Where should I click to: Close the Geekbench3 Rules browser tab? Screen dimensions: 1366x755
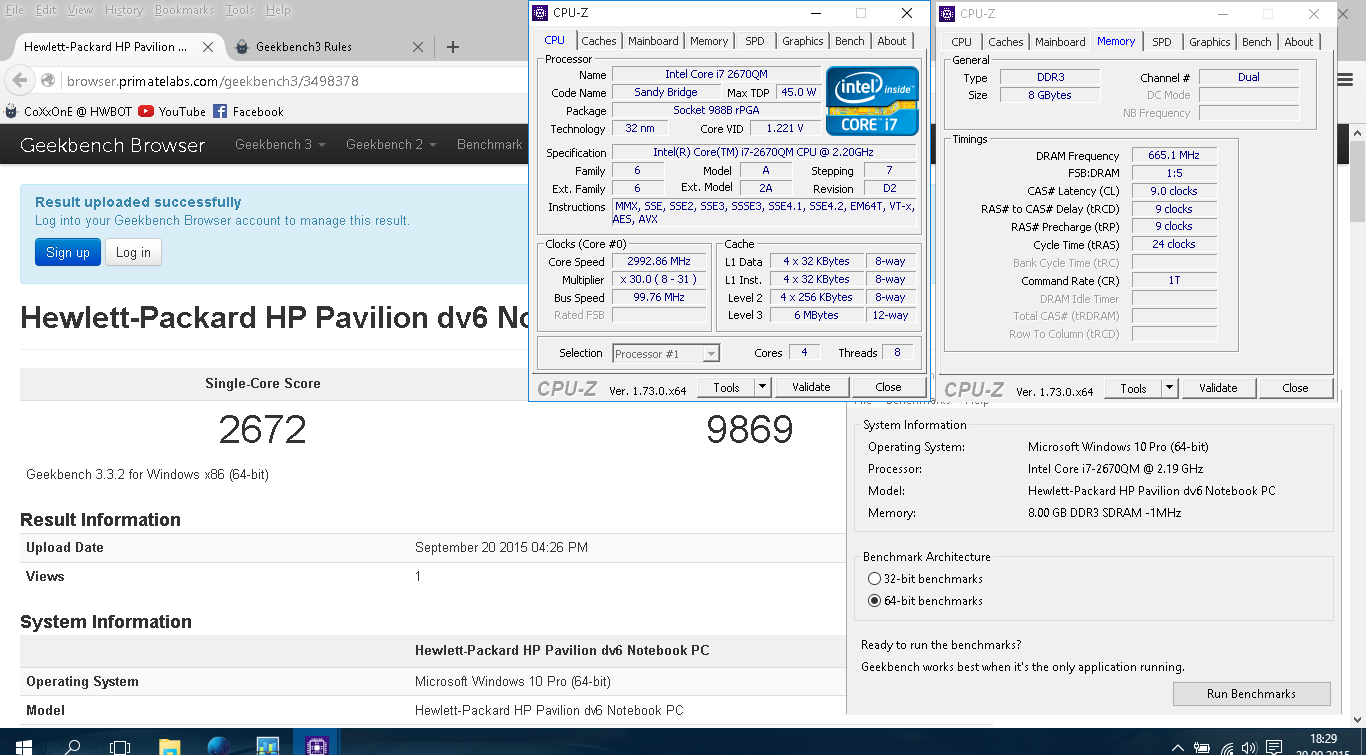click(420, 47)
